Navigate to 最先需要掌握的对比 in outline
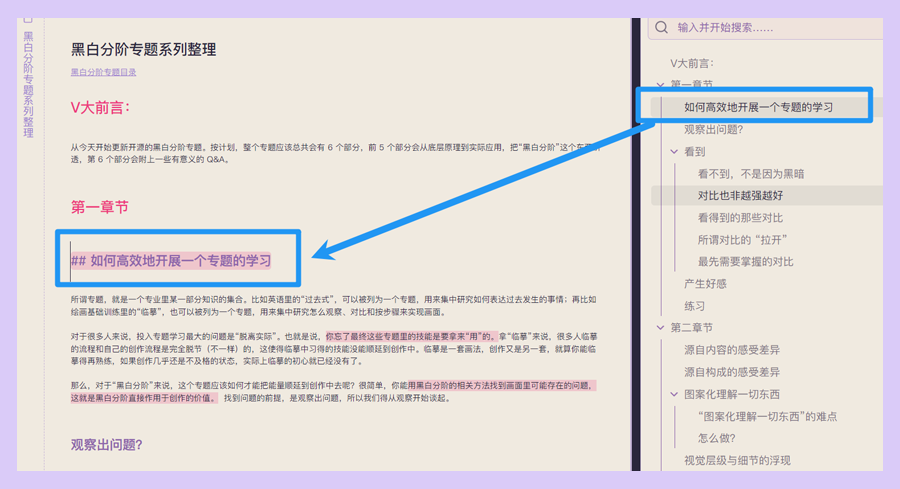The width and height of the screenshot is (900, 489). [x=746, y=262]
